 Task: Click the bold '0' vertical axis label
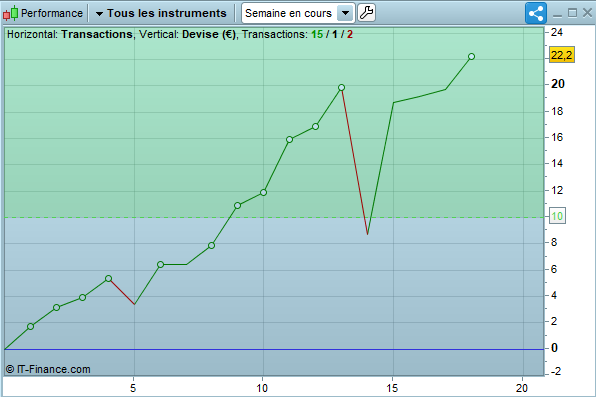[x=554, y=348]
